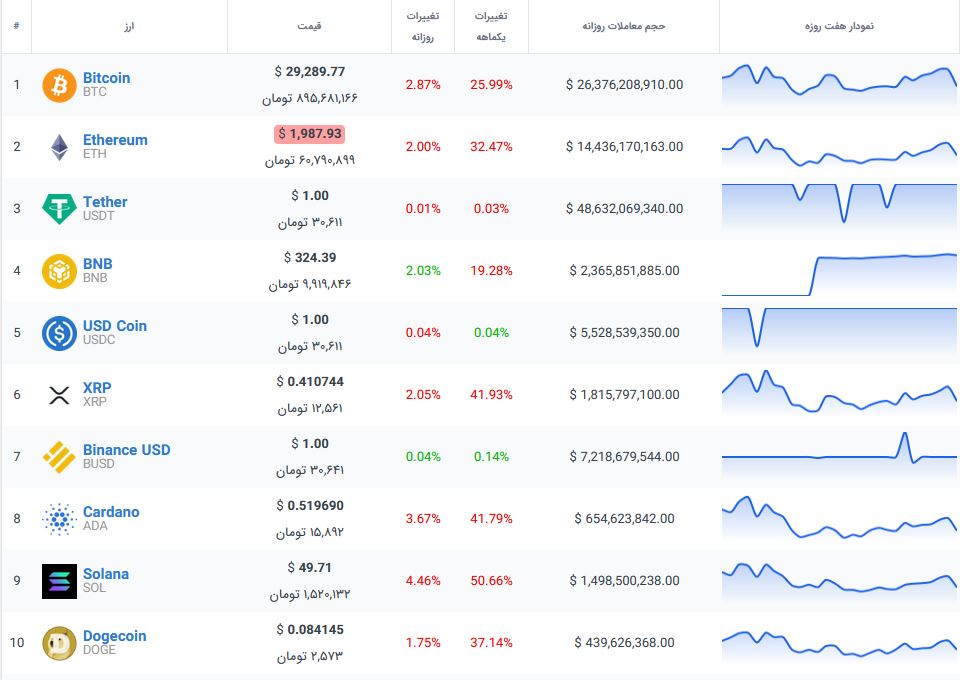Click Bitcoin volume $ 26,376,208,910.00
Screen dimensions: 960x680
point(624,85)
